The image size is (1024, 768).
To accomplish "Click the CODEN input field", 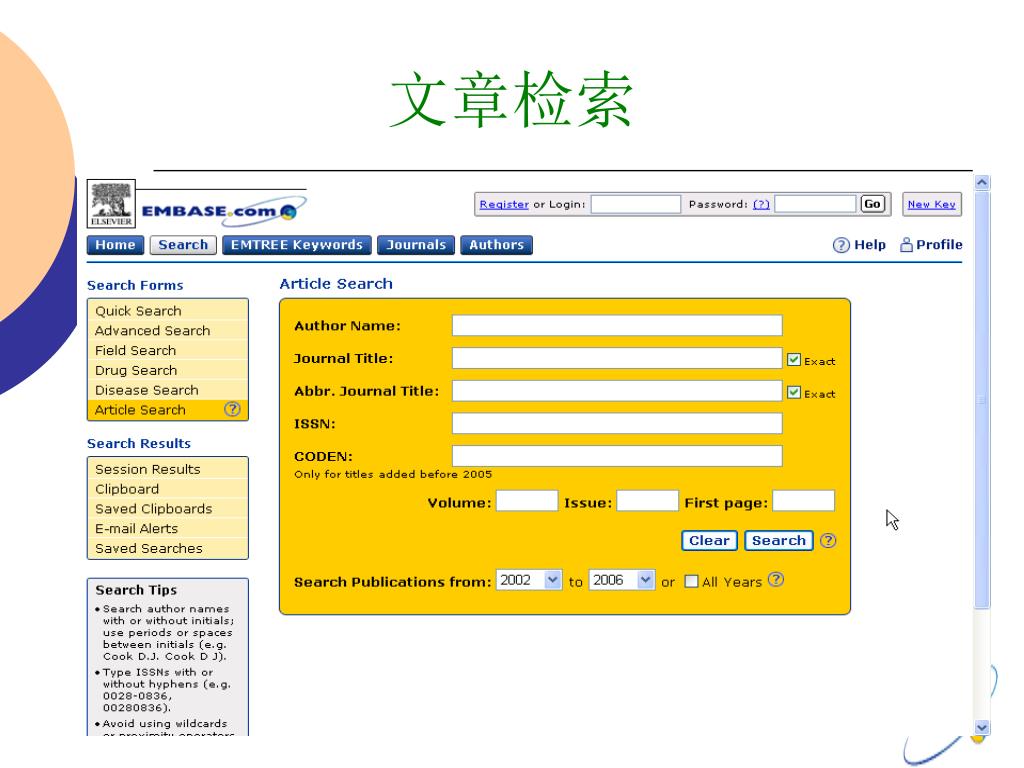I will (x=617, y=456).
